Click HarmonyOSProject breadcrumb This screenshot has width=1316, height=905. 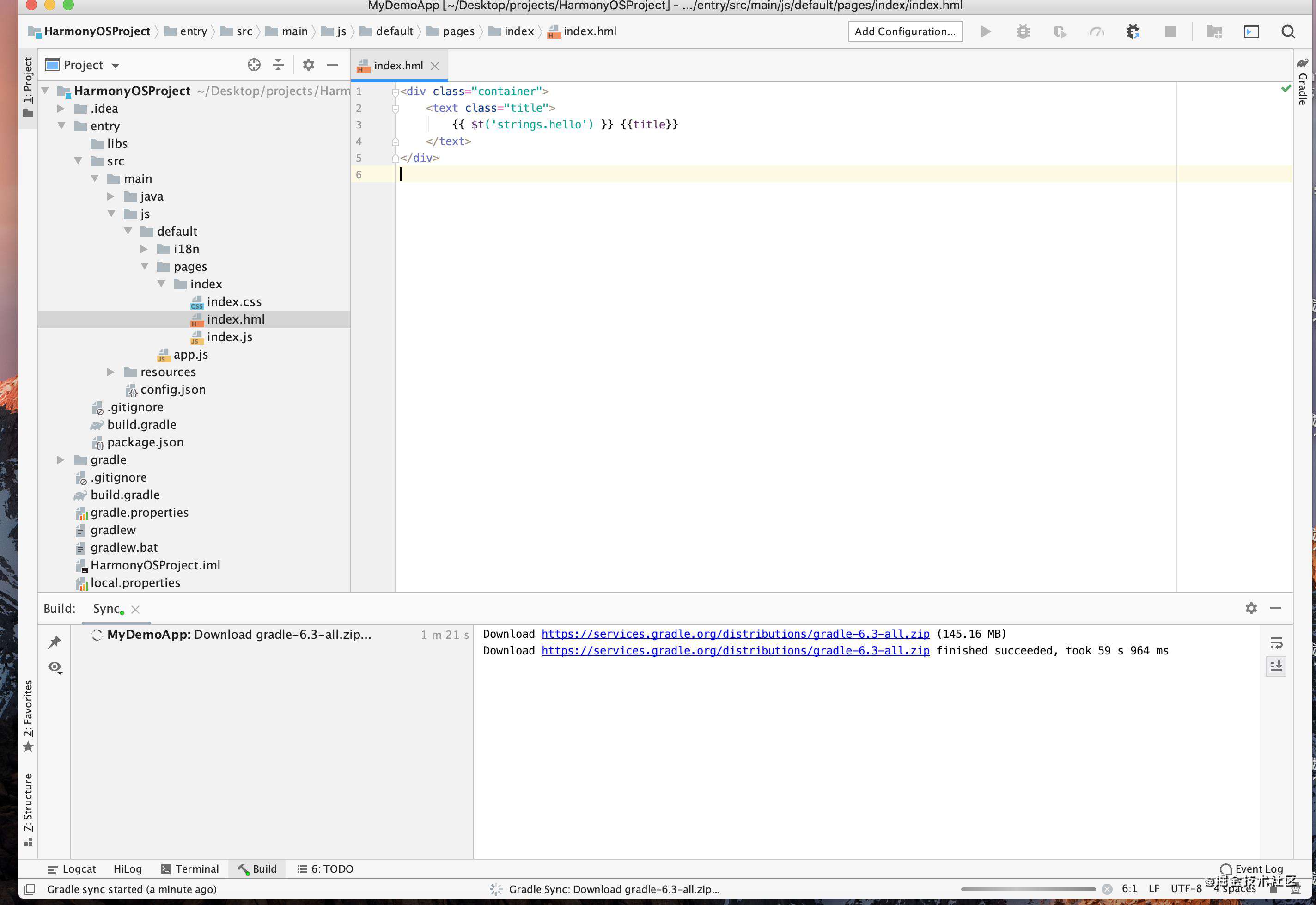tap(91, 32)
